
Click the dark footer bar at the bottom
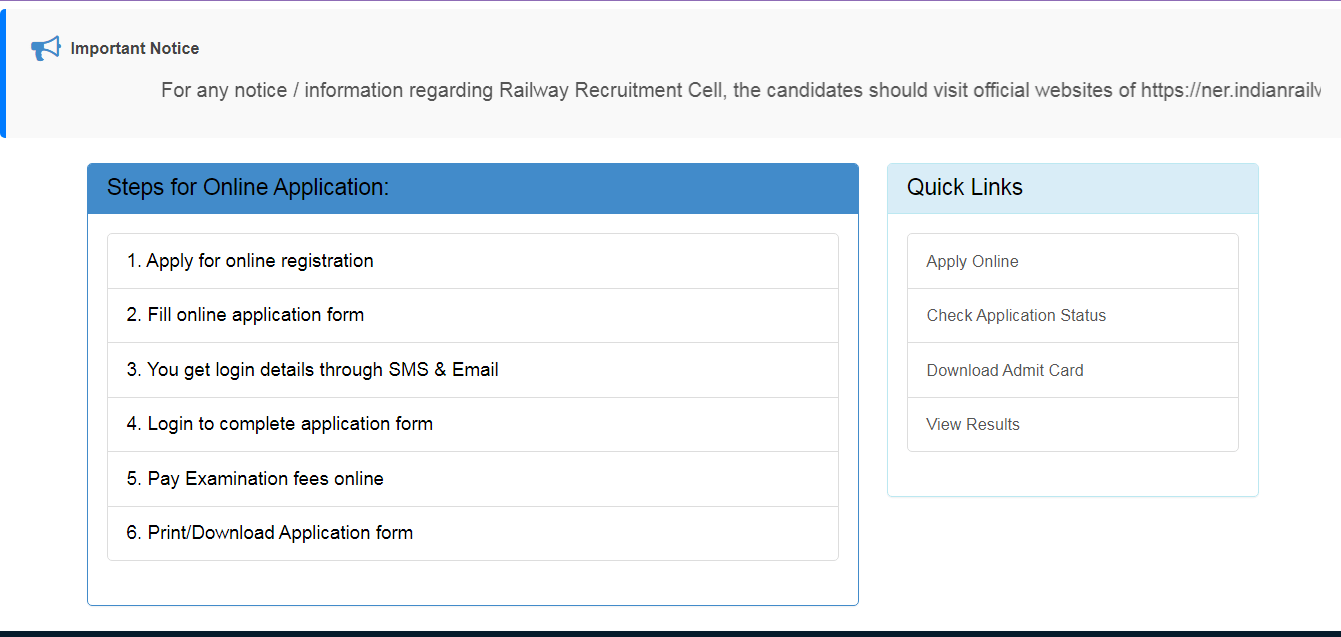pos(670,633)
